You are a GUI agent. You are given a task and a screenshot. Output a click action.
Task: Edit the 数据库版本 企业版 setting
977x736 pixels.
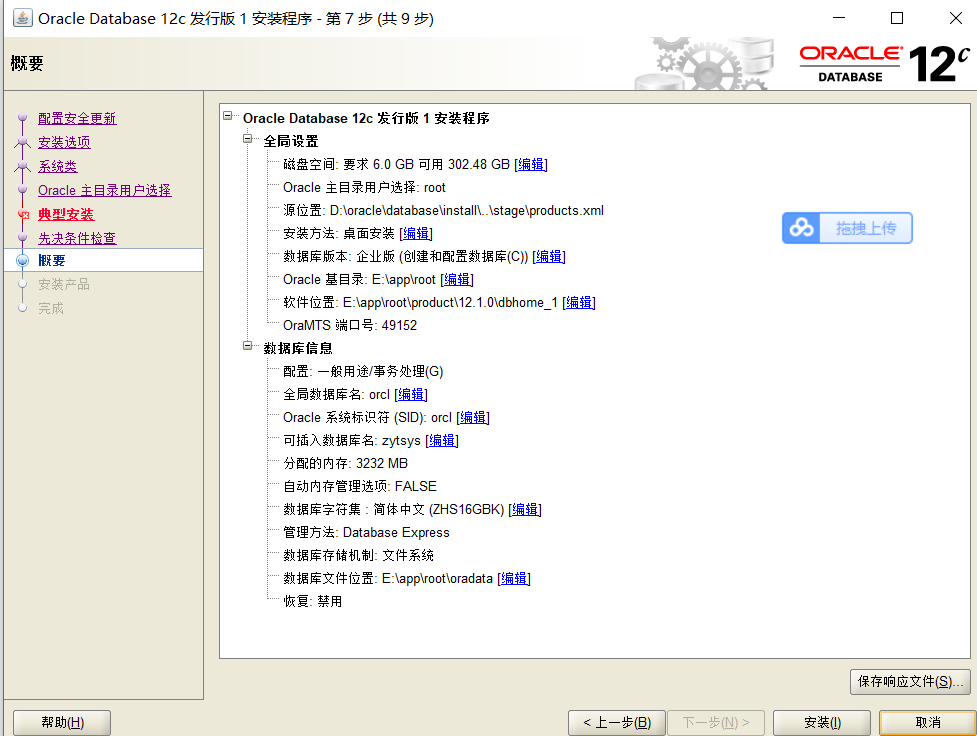tap(549, 257)
